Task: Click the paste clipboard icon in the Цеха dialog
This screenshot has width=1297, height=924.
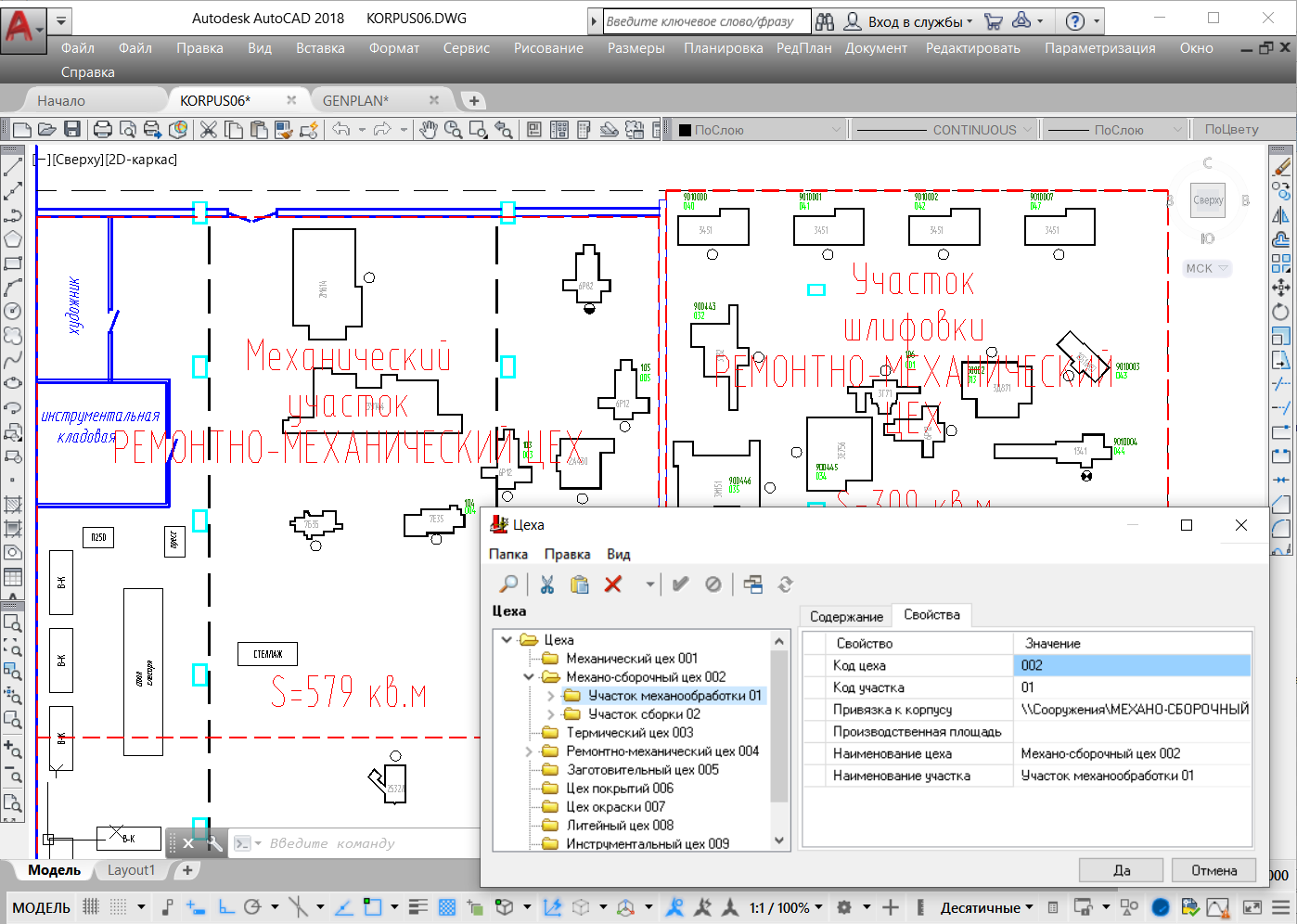Action: pyautogui.click(x=579, y=584)
